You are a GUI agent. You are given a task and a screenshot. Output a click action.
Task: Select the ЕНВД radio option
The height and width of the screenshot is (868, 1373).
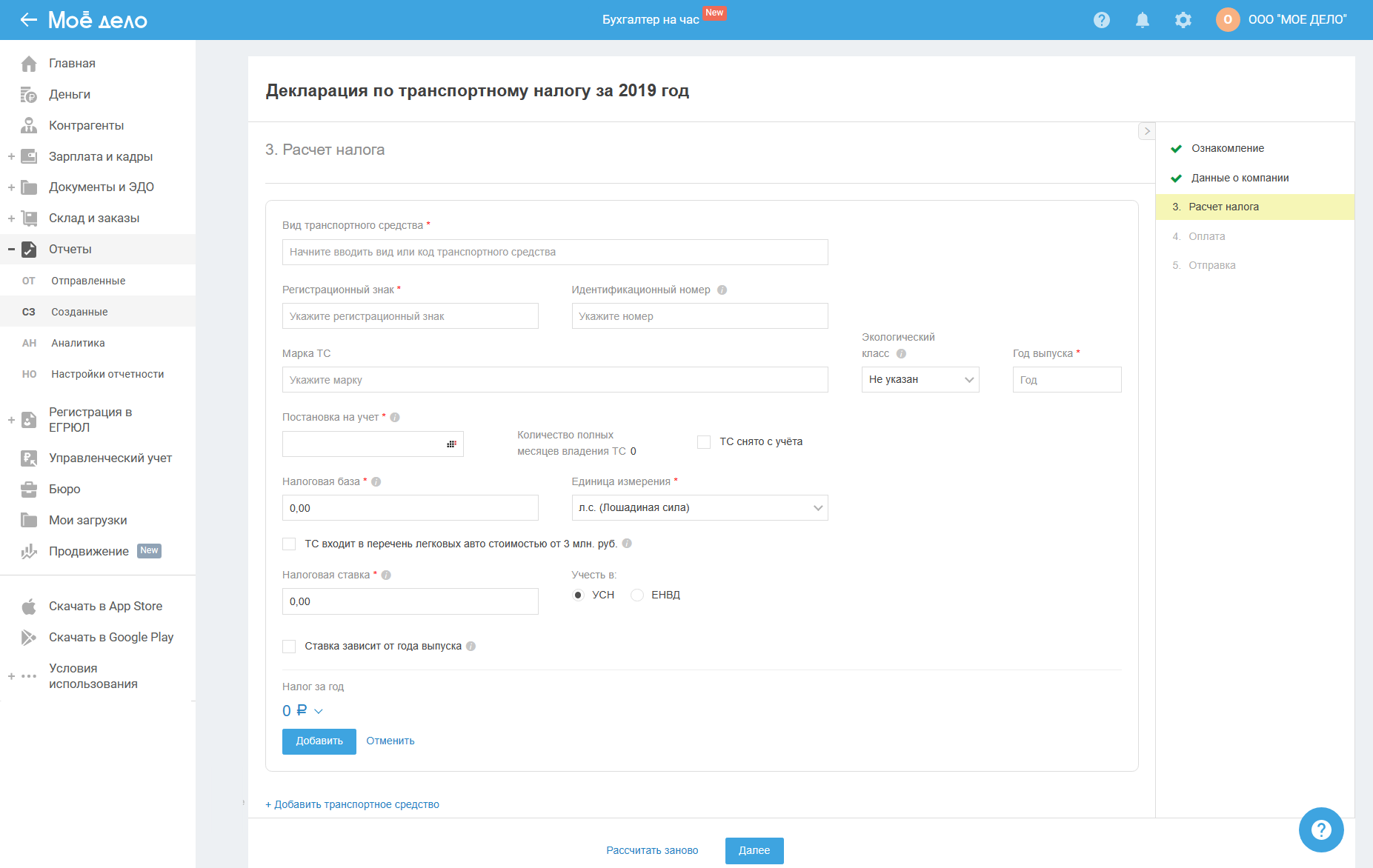tap(637, 595)
